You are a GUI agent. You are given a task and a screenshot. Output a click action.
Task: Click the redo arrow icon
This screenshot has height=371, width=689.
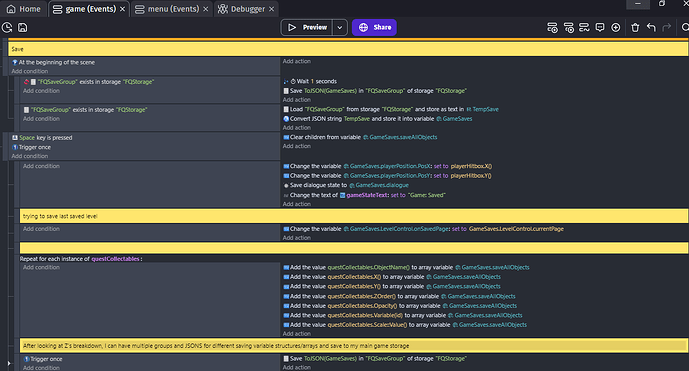(x=667, y=28)
